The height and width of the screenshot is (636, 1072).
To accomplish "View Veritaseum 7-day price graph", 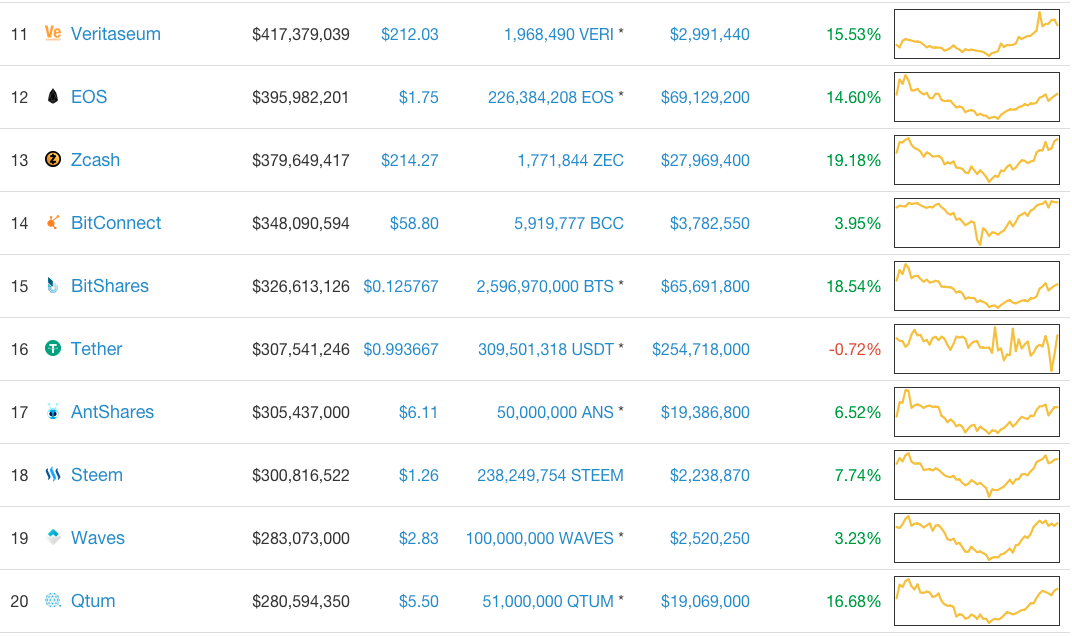I will tap(977, 34).
